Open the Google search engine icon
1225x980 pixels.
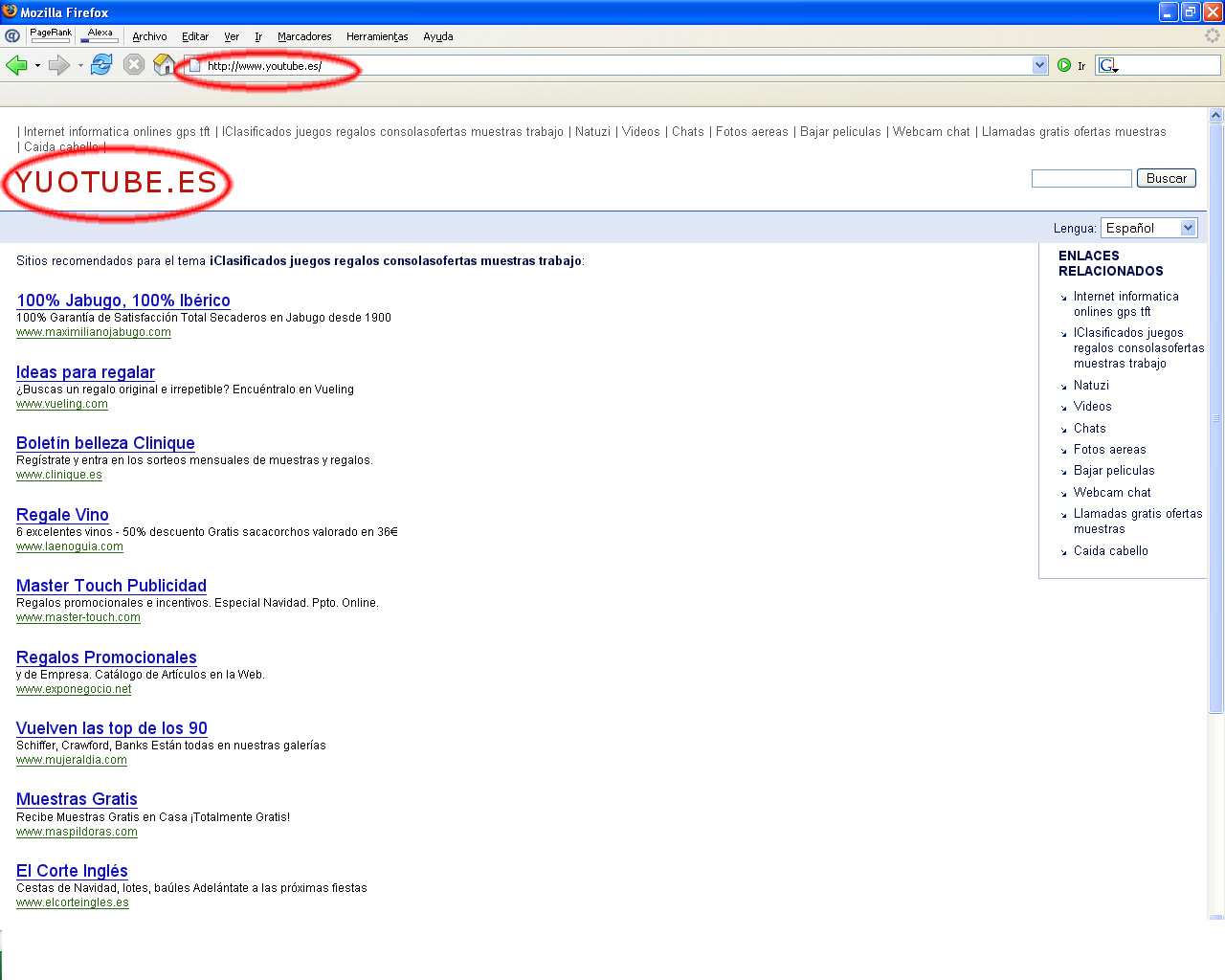[1107, 65]
